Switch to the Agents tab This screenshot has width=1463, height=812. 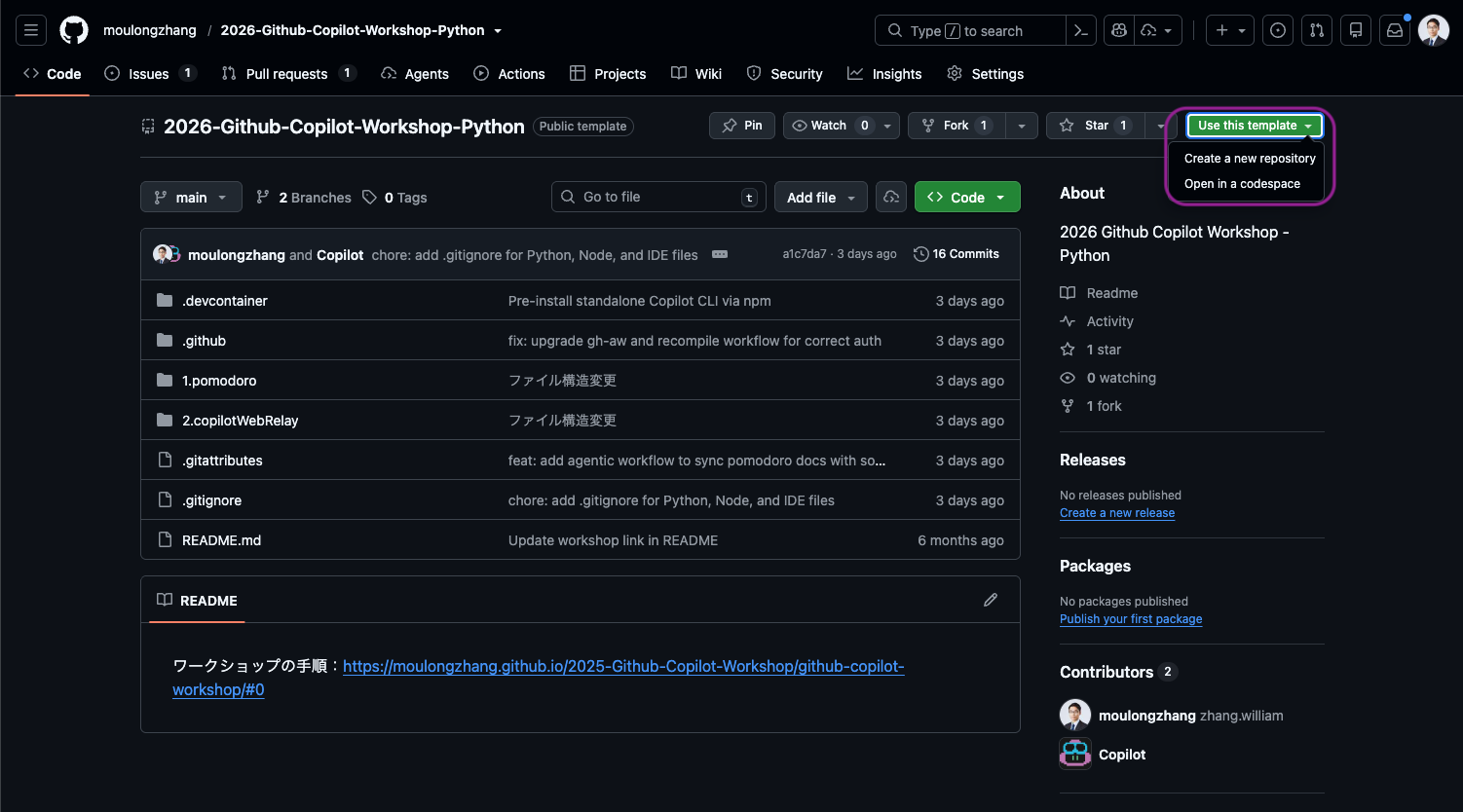[x=415, y=73]
